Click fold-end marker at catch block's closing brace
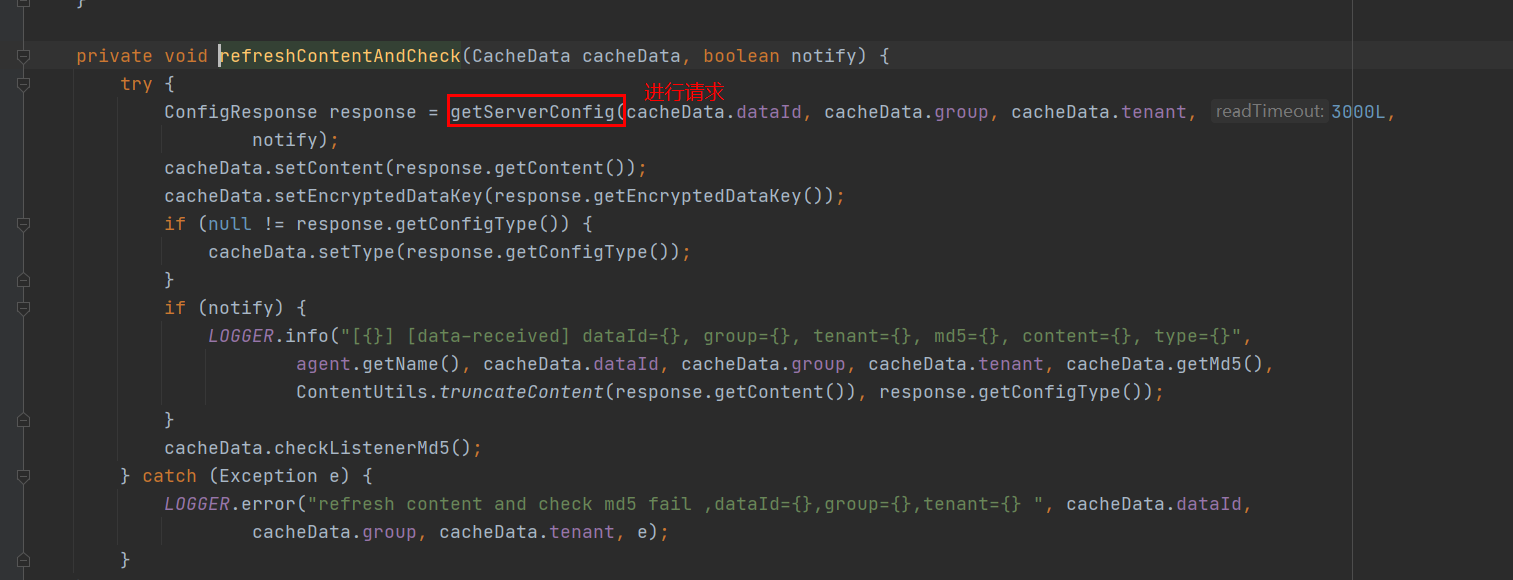 [24, 560]
